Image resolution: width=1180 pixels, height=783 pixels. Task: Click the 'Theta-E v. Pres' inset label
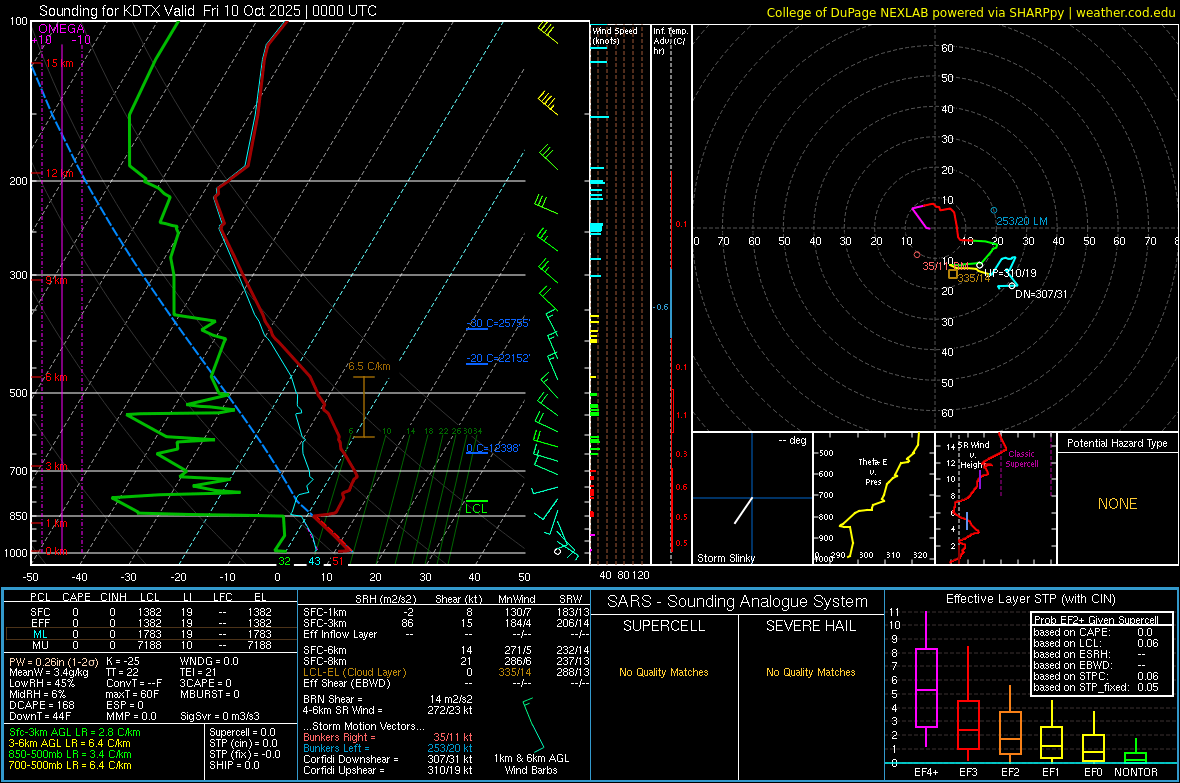pos(873,471)
